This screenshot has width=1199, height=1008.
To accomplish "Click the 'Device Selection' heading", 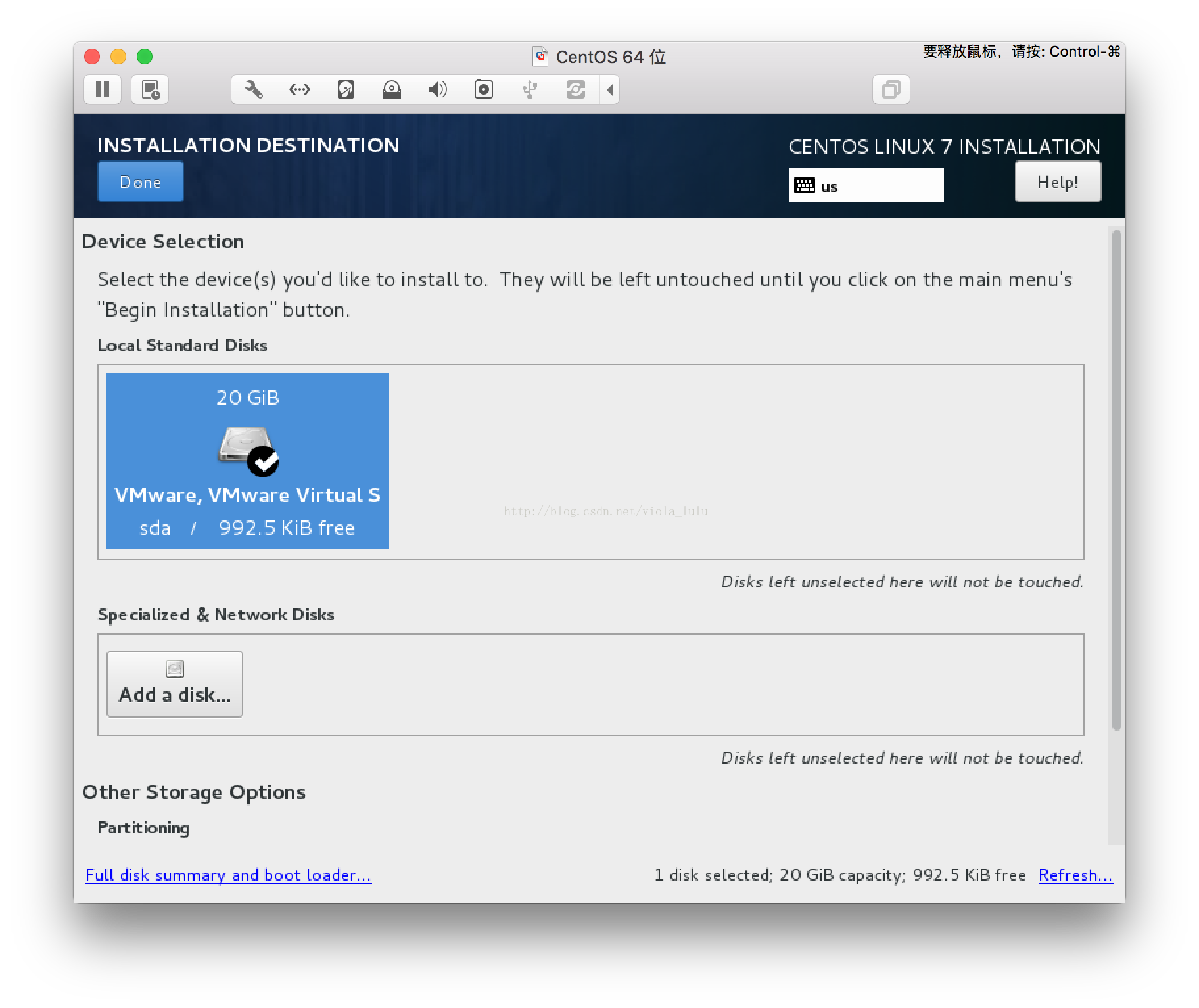I will [x=162, y=242].
